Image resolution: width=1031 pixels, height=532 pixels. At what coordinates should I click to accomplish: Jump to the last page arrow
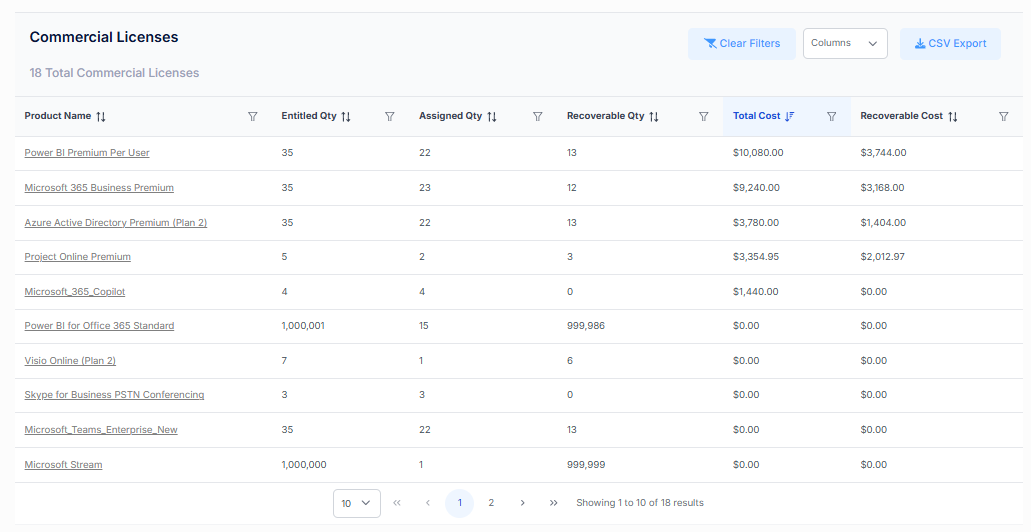553,503
